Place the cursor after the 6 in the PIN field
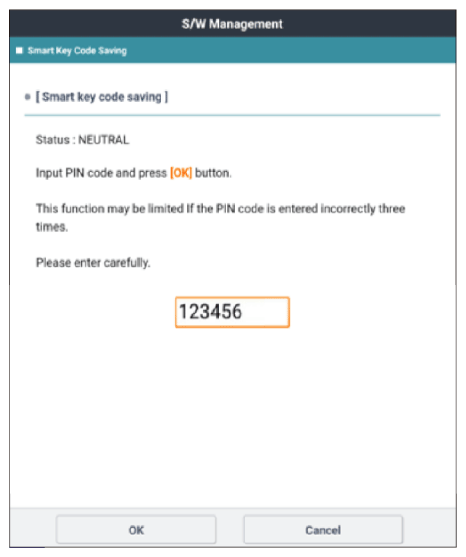466x557 pixels. [x=243, y=312]
